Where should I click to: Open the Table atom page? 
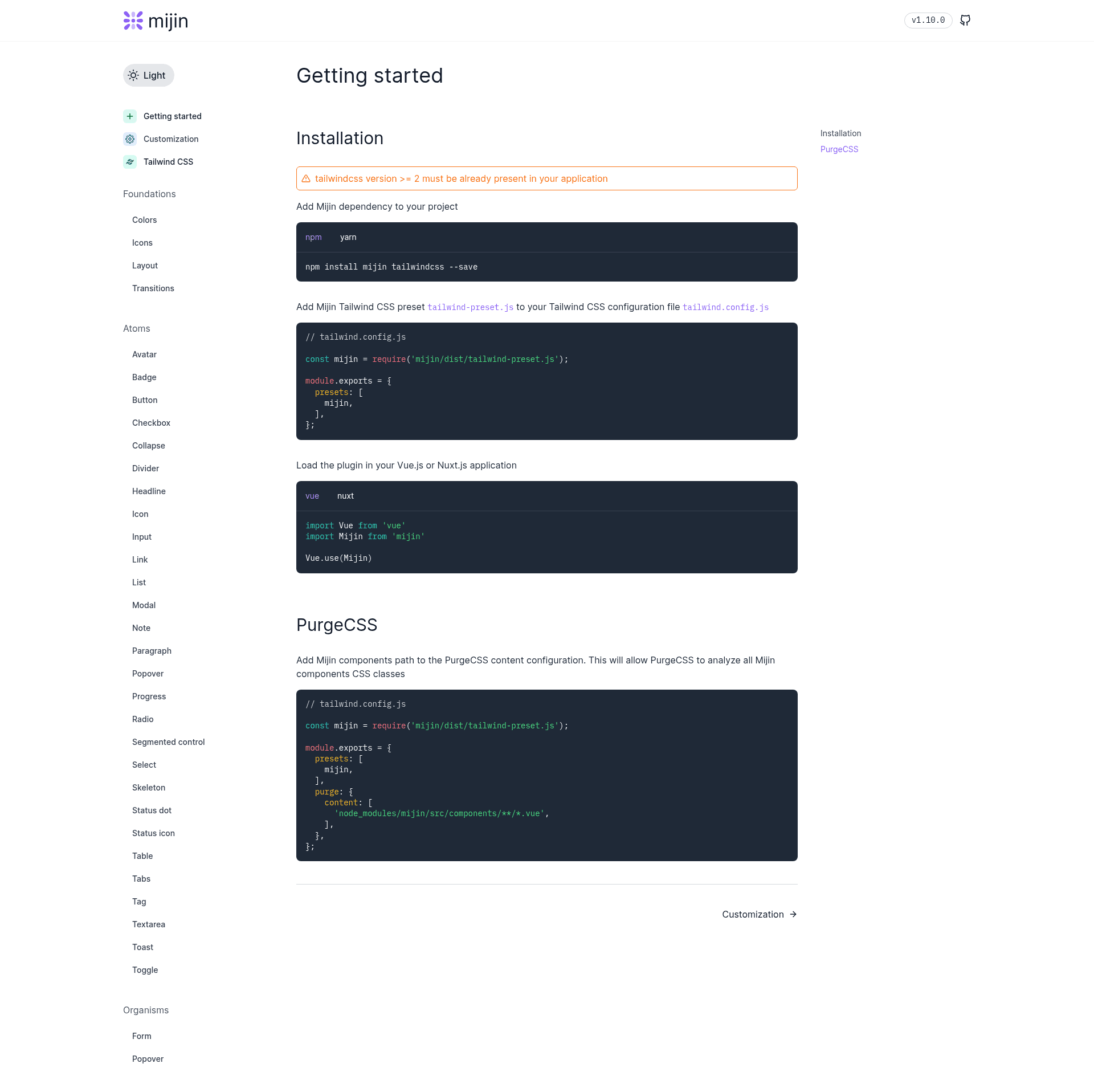pos(142,856)
